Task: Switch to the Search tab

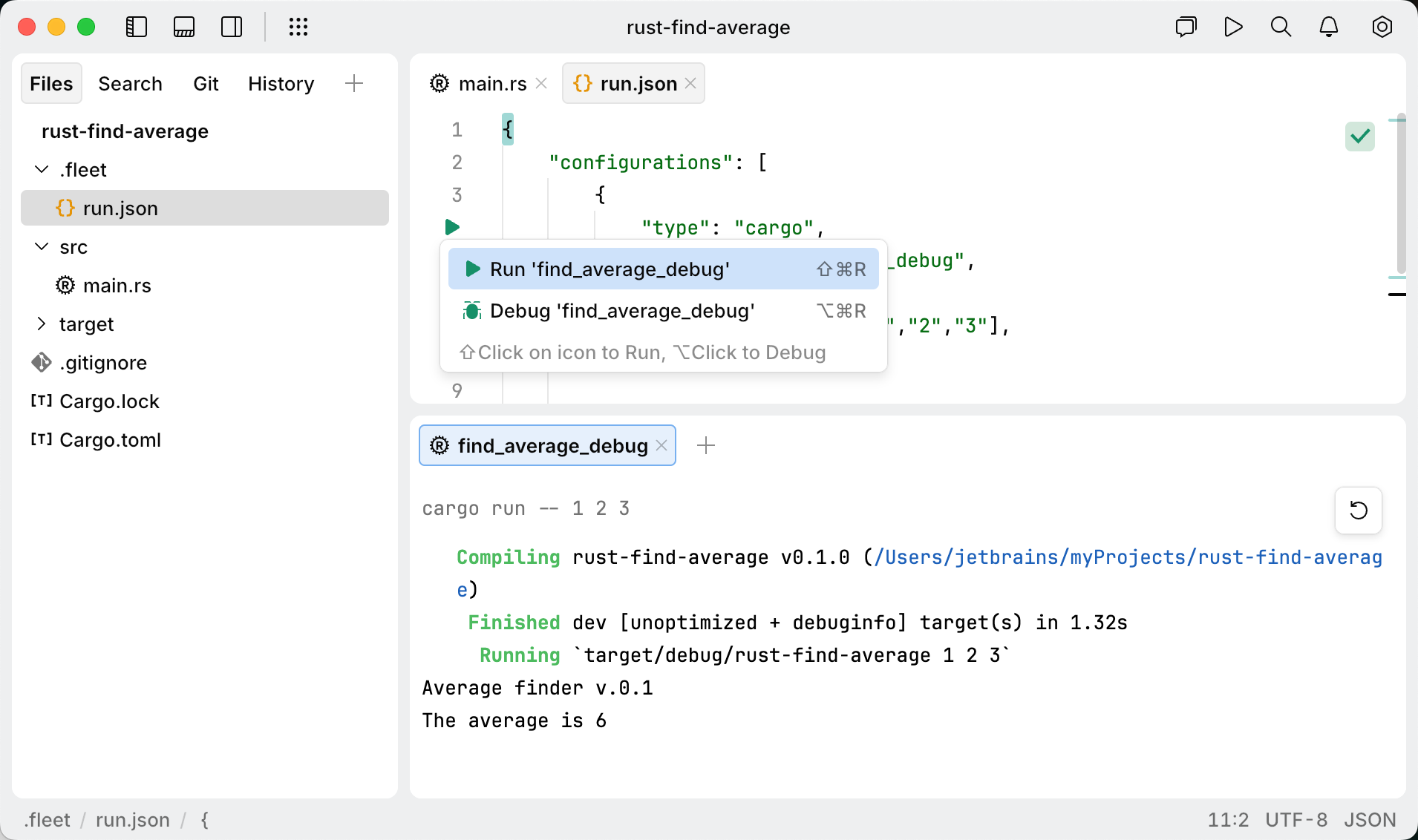Action: pos(131,83)
